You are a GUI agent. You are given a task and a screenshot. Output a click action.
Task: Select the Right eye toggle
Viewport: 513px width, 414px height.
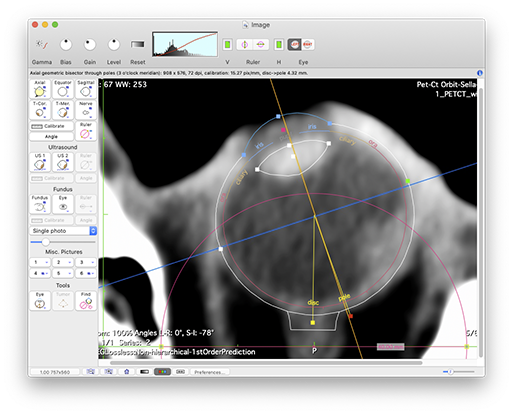tap(308, 44)
